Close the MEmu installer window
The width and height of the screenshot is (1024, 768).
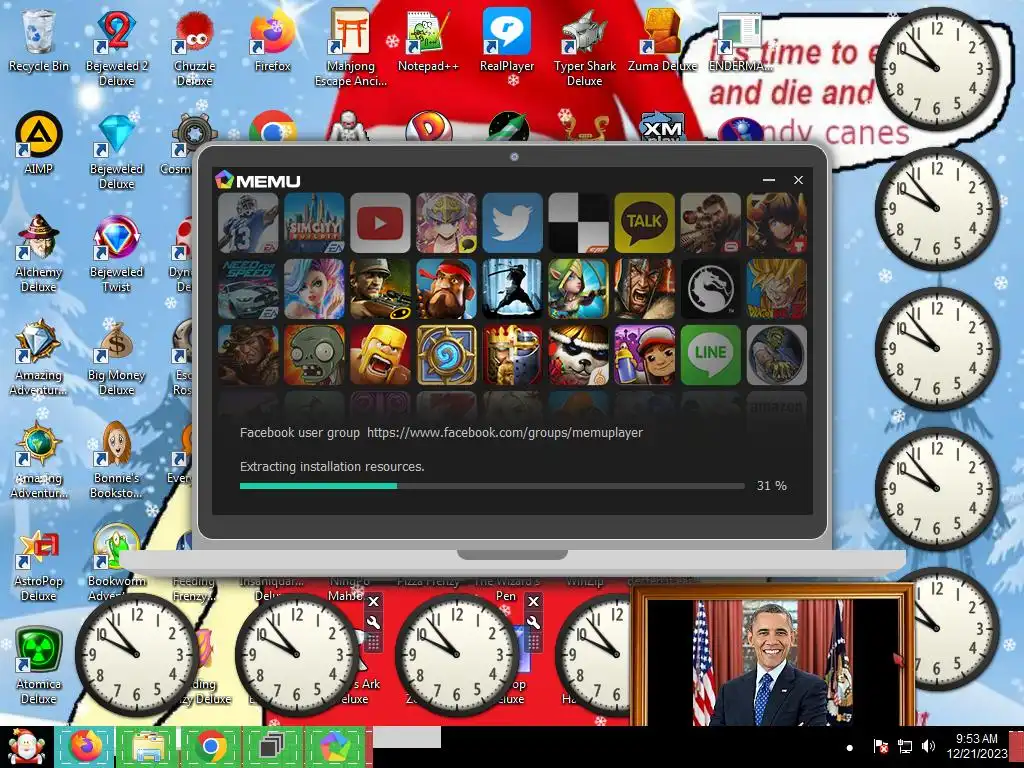[798, 180]
